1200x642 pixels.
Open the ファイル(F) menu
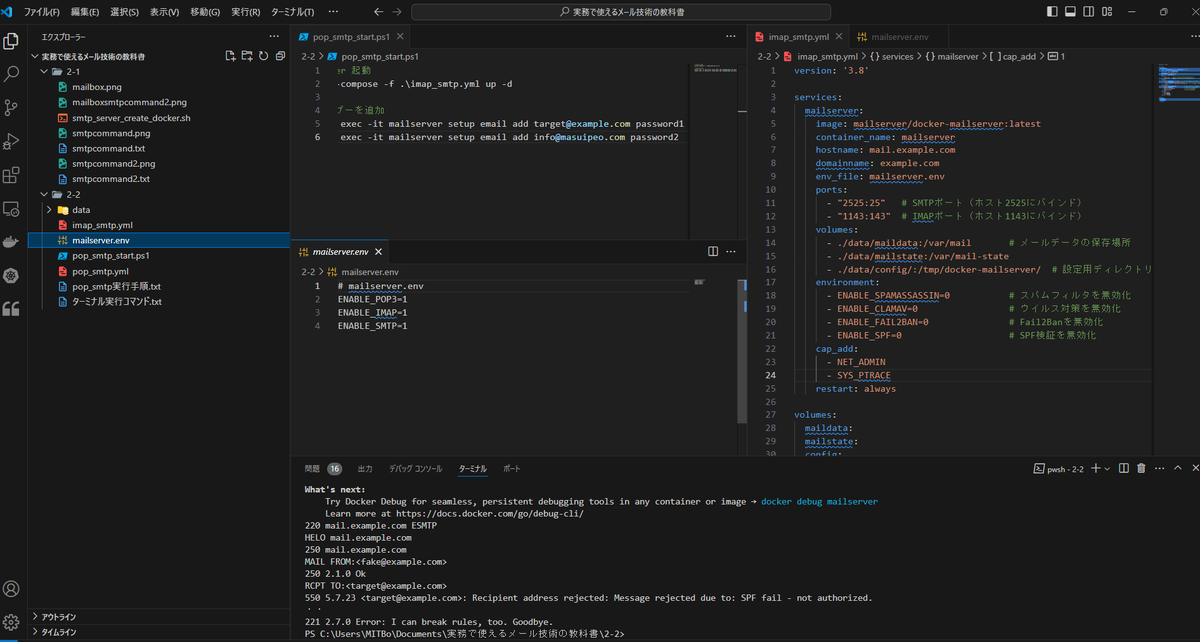(x=41, y=12)
